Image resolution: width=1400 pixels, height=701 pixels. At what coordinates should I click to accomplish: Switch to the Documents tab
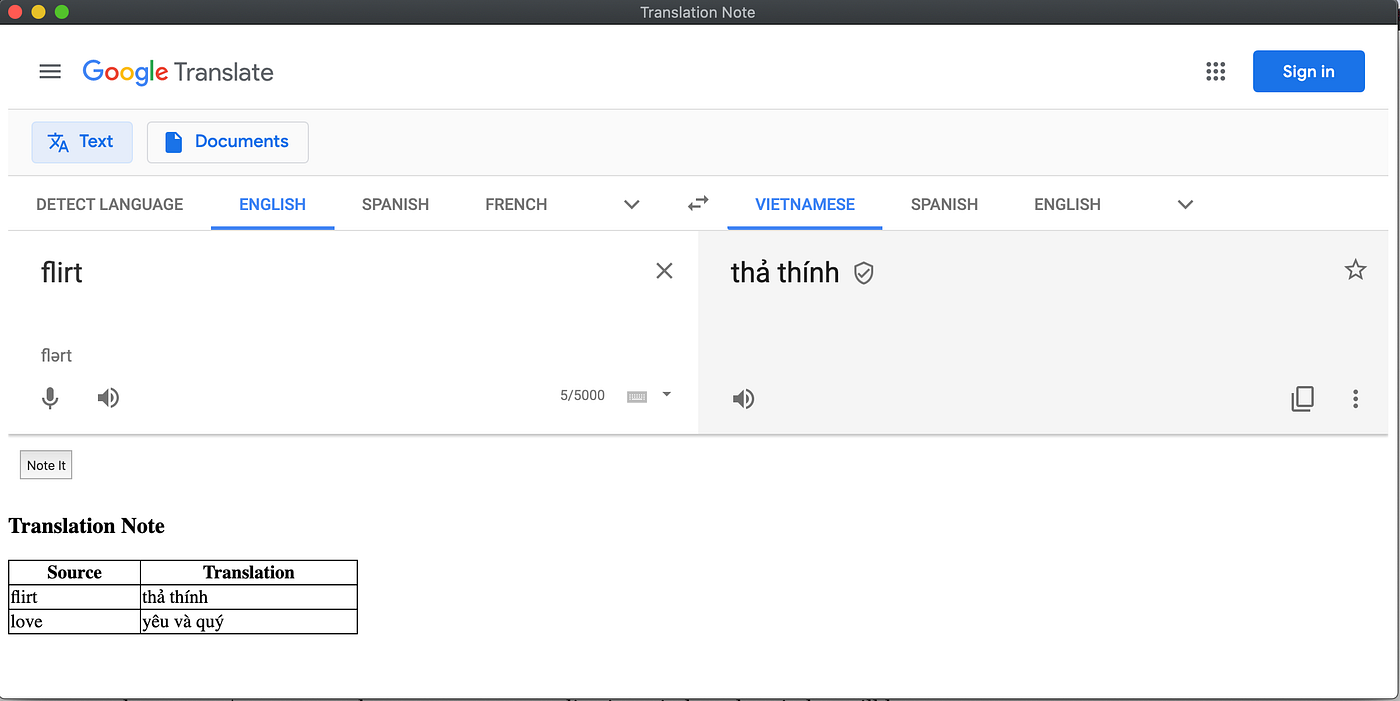coord(227,142)
